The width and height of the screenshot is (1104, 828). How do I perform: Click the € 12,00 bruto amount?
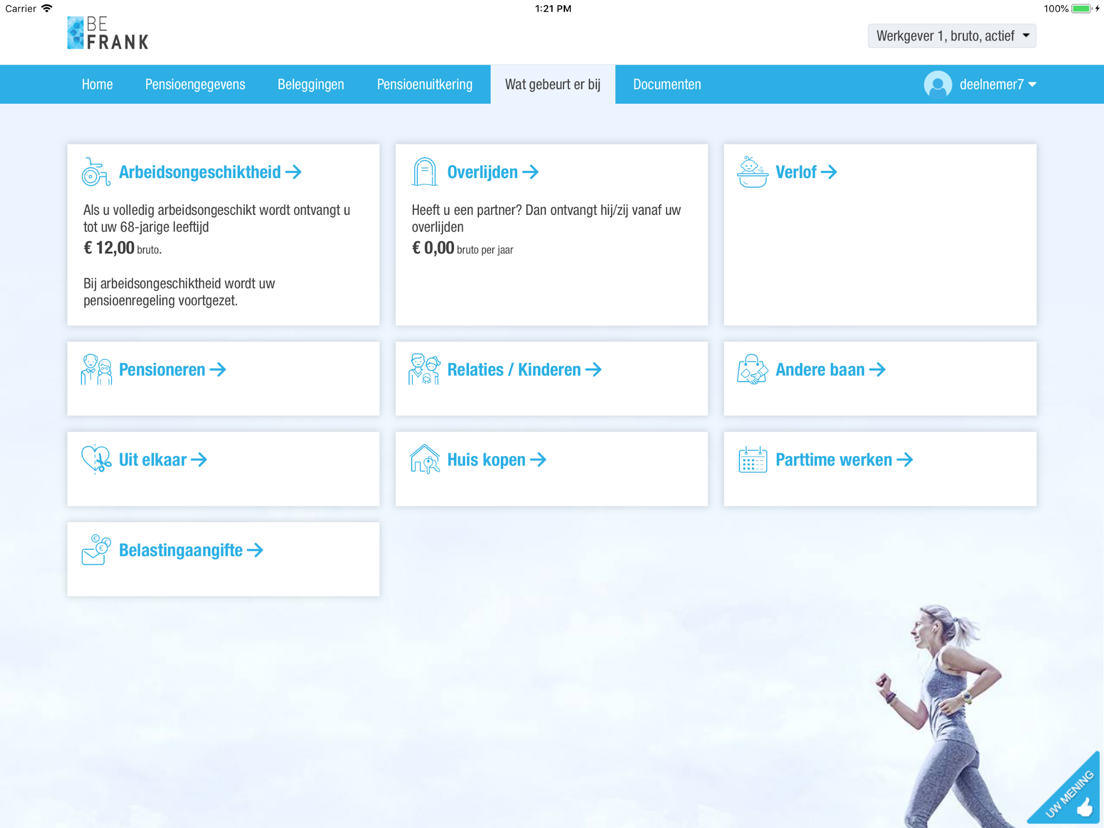[x=123, y=248]
